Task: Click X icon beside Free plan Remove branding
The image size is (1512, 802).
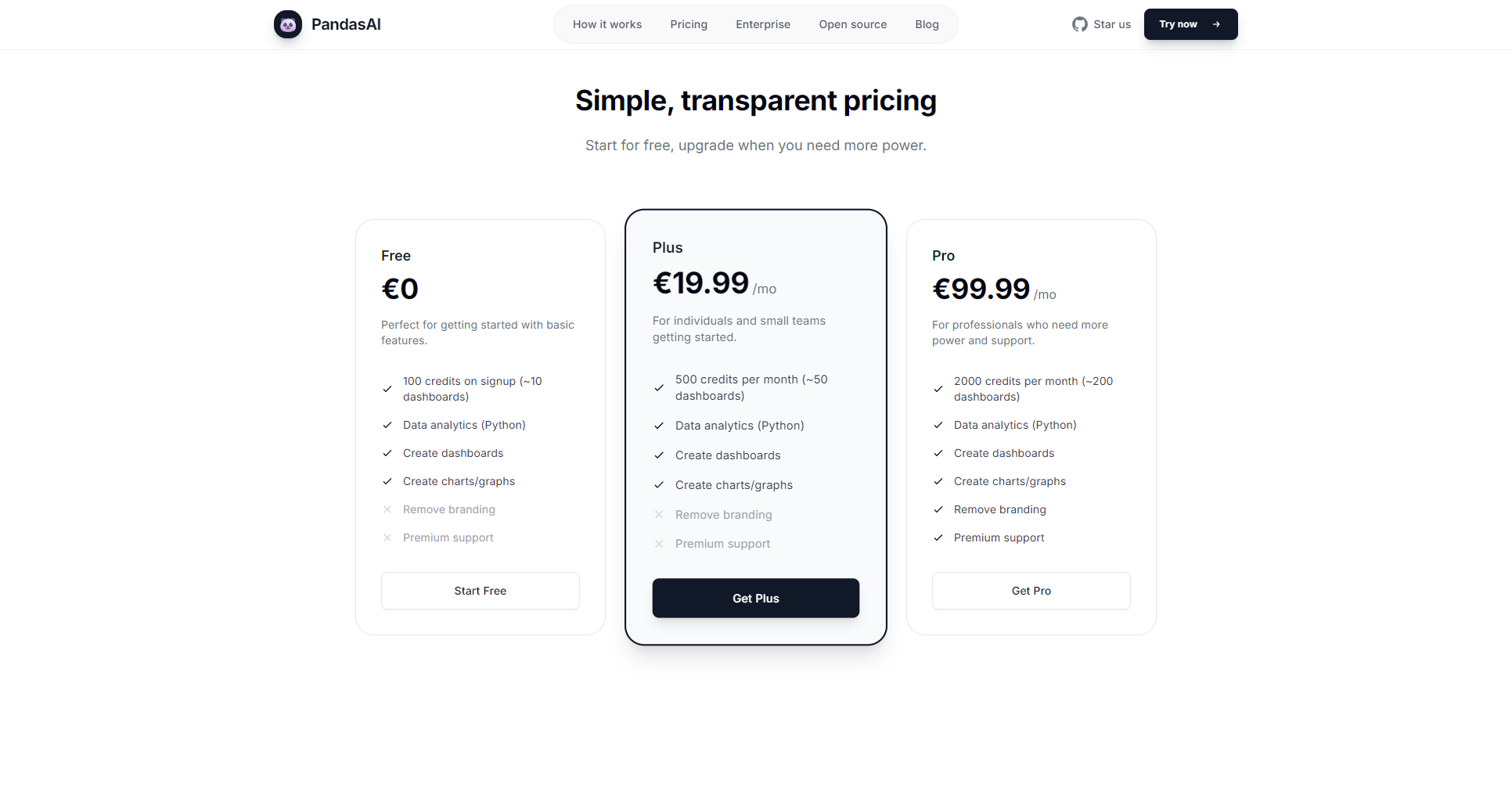Action: pos(387,509)
